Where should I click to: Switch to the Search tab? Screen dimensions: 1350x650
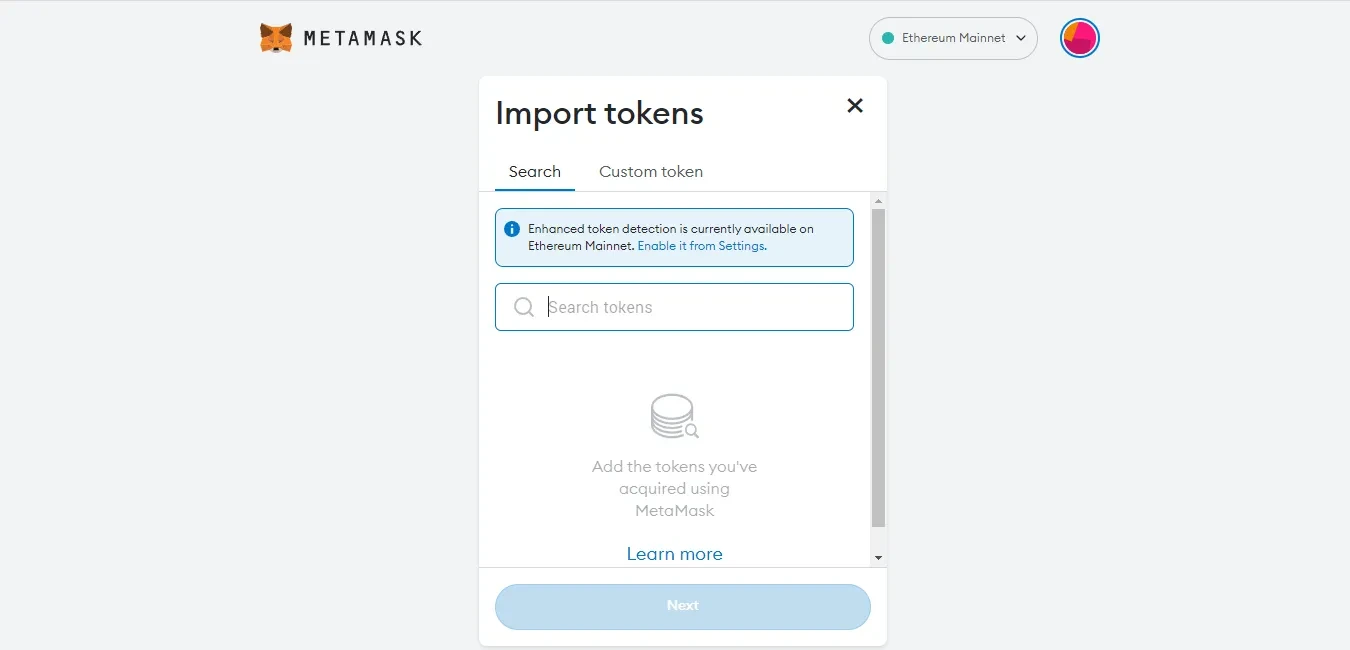coord(535,172)
